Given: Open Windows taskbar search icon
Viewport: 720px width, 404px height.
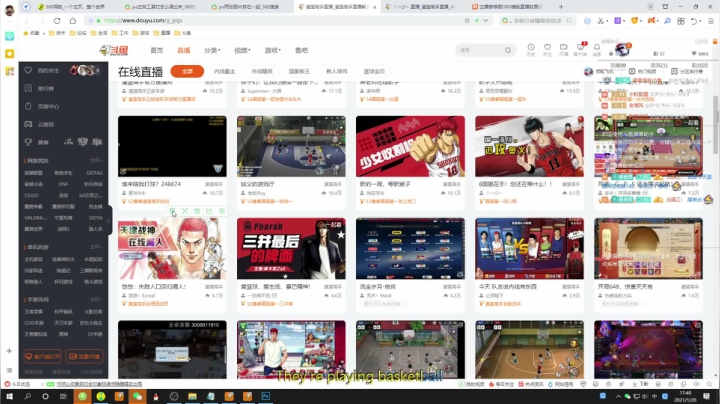Looking at the screenshot, I should point(28,396).
